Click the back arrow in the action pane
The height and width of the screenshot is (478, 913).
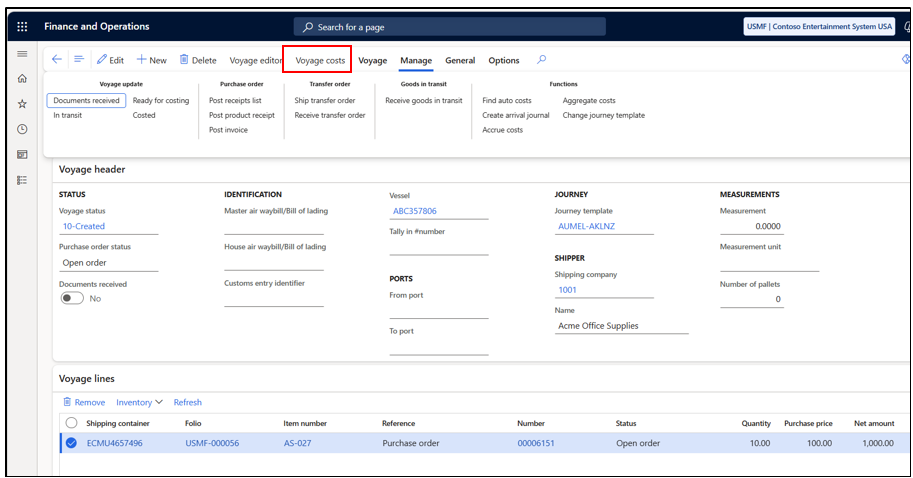click(x=56, y=59)
